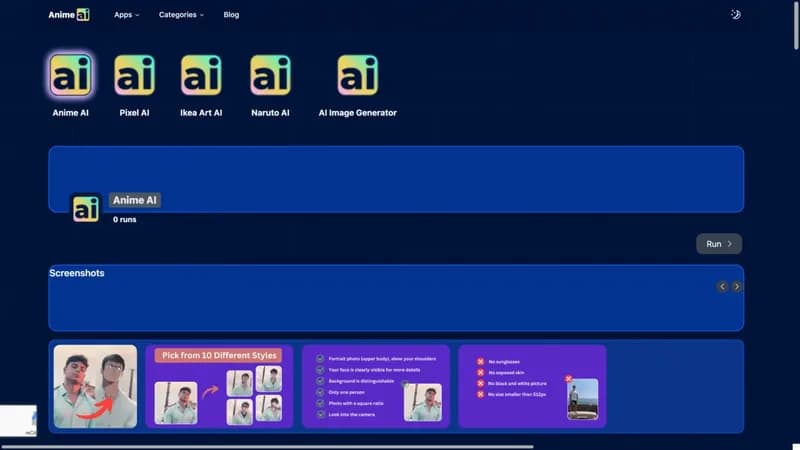
Task: Click the Anime ai logo in header
Action: click(x=69, y=15)
